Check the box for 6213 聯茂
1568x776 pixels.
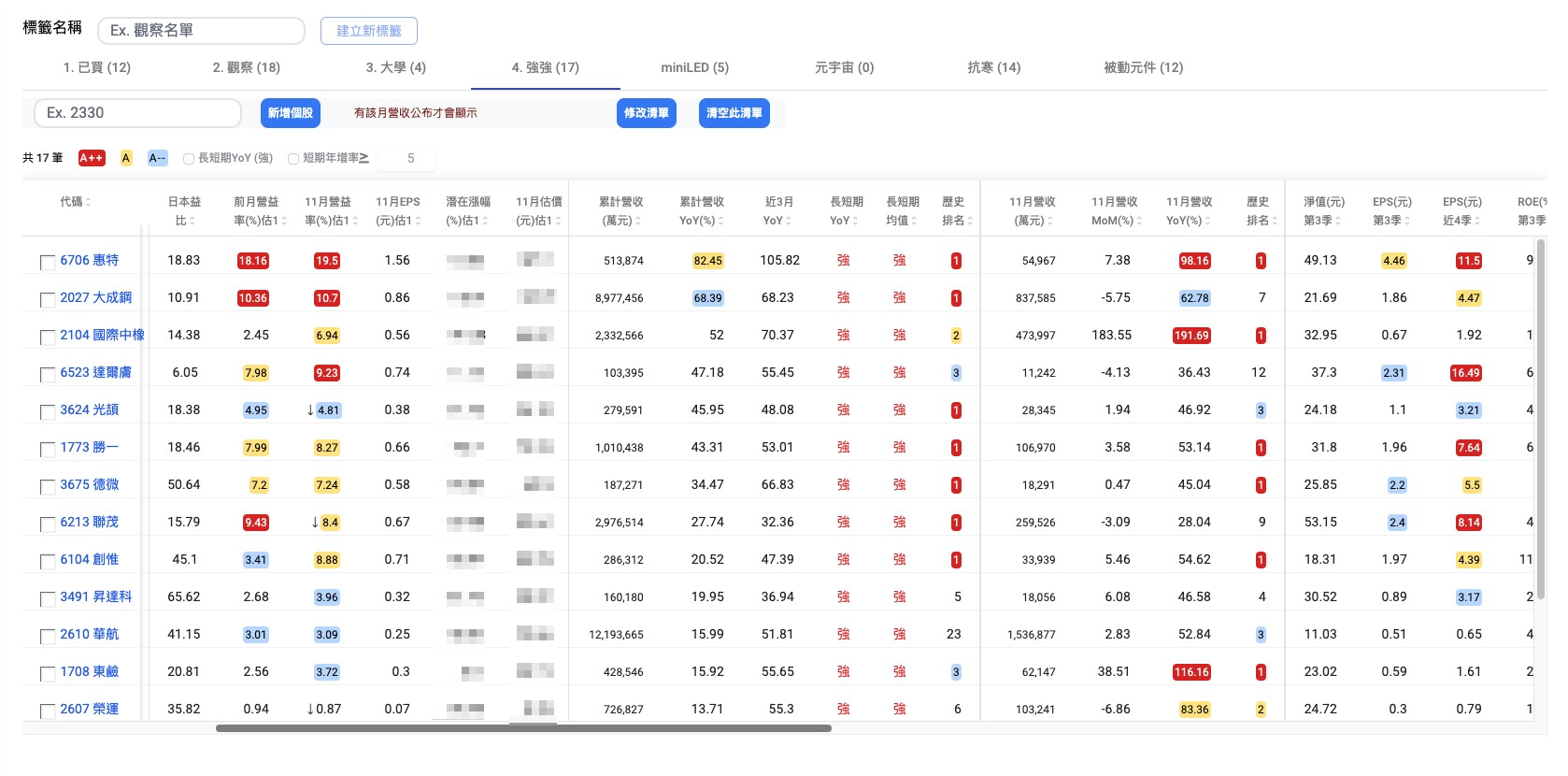48,525
